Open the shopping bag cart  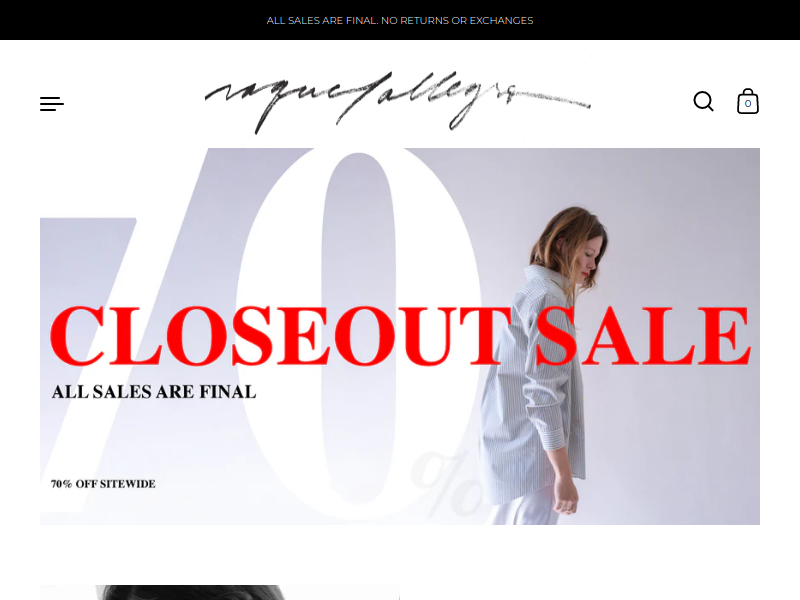point(747,101)
